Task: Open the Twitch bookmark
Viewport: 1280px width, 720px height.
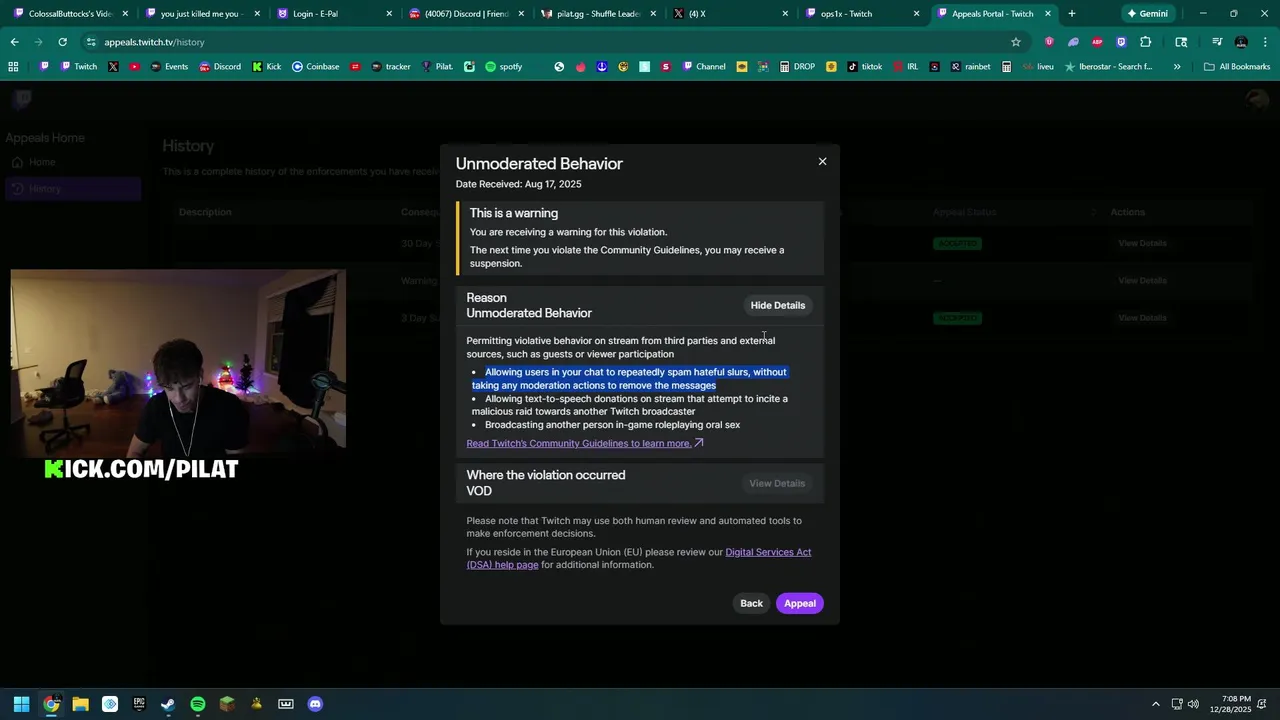Action: click(78, 67)
